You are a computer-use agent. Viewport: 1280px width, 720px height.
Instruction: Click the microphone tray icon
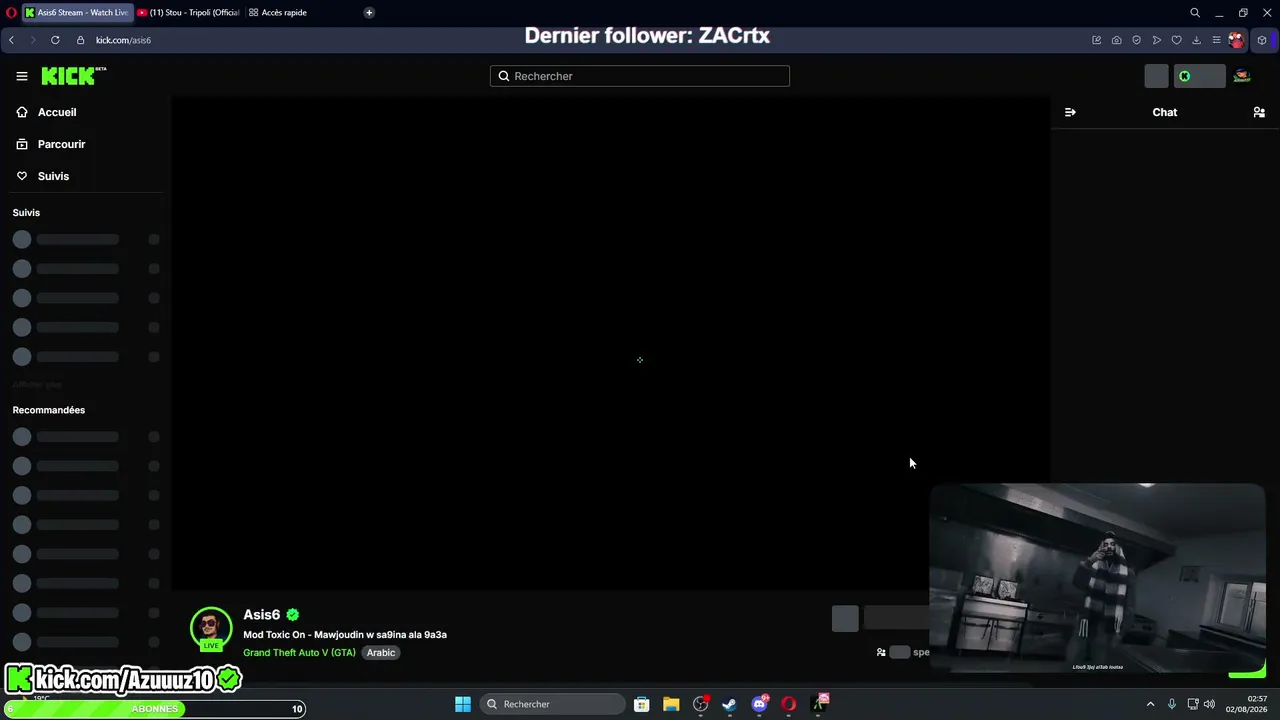pos(1172,704)
